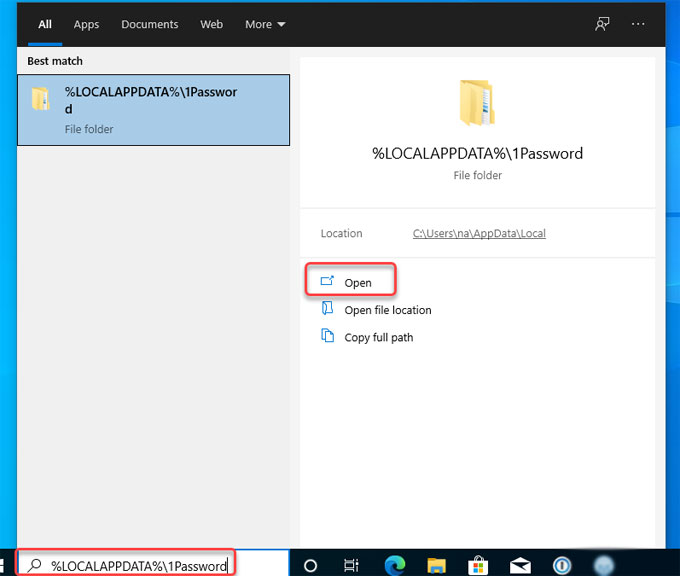
Task: Click the Open action arrow icon
Action: click(327, 281)
